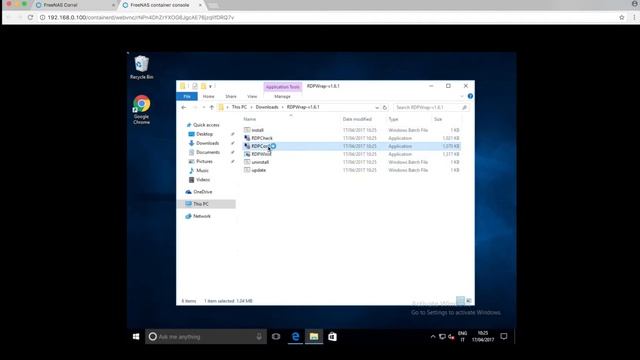
Task: Select Quick access in navigation pane
Action: coord(206,125)
